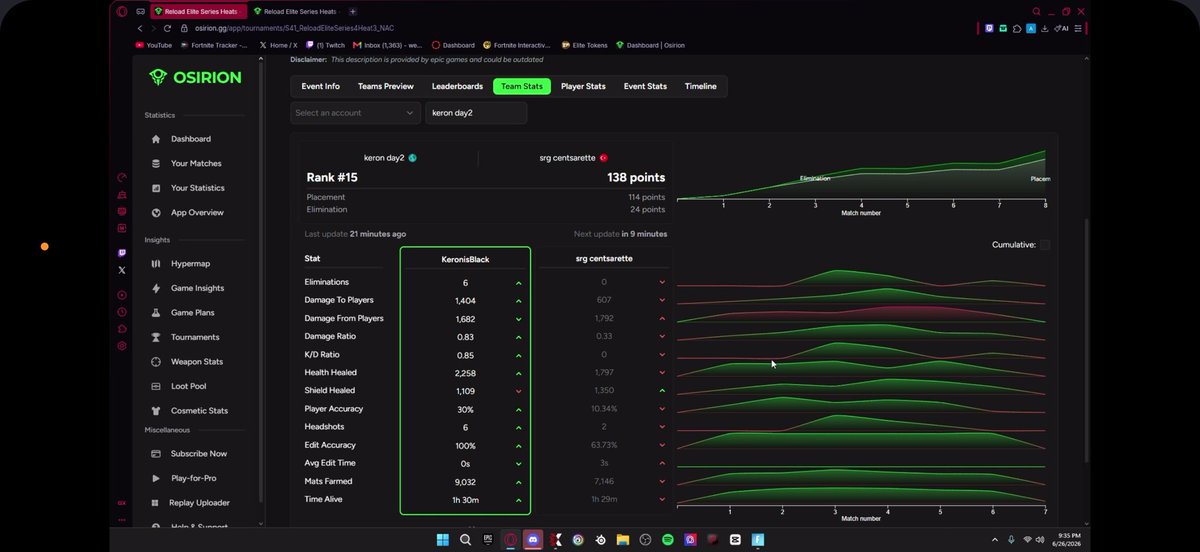Click the red arrow beside KeronisBlack Shield Healed

tap(518, 391)
